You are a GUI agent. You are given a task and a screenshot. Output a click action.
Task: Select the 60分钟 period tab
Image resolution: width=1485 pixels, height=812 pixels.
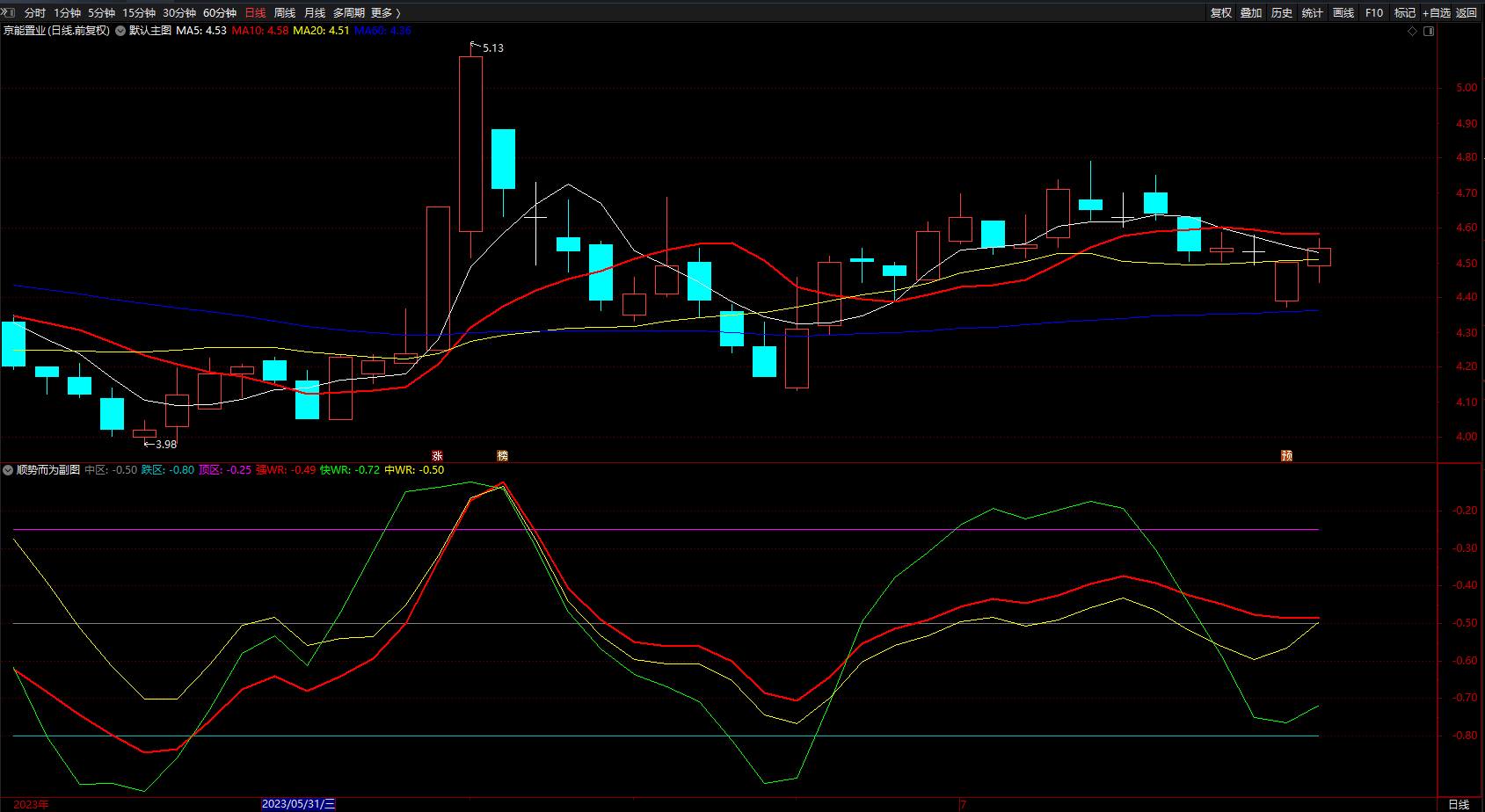220,12
